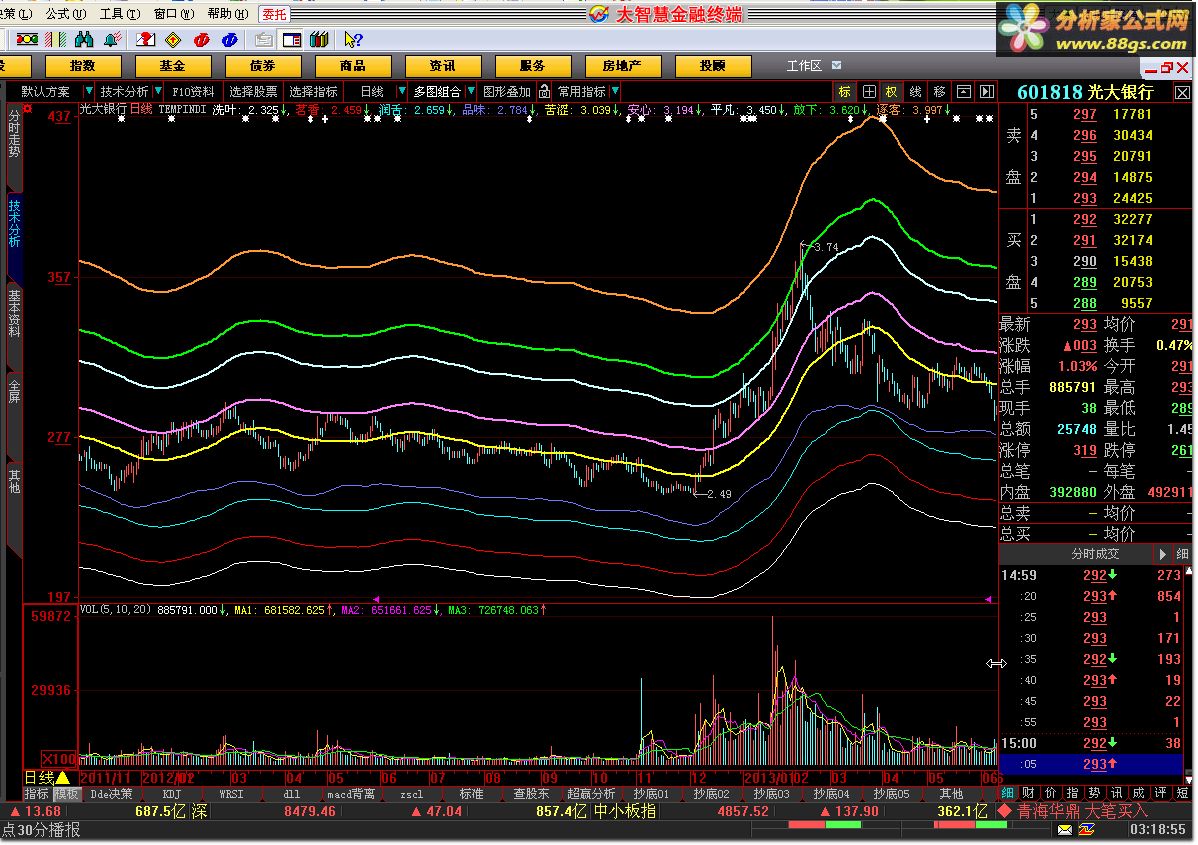The image size is (1198, 845).
Task: Expand the 日线 period dropdown arrow
Action: click(402, 92)
